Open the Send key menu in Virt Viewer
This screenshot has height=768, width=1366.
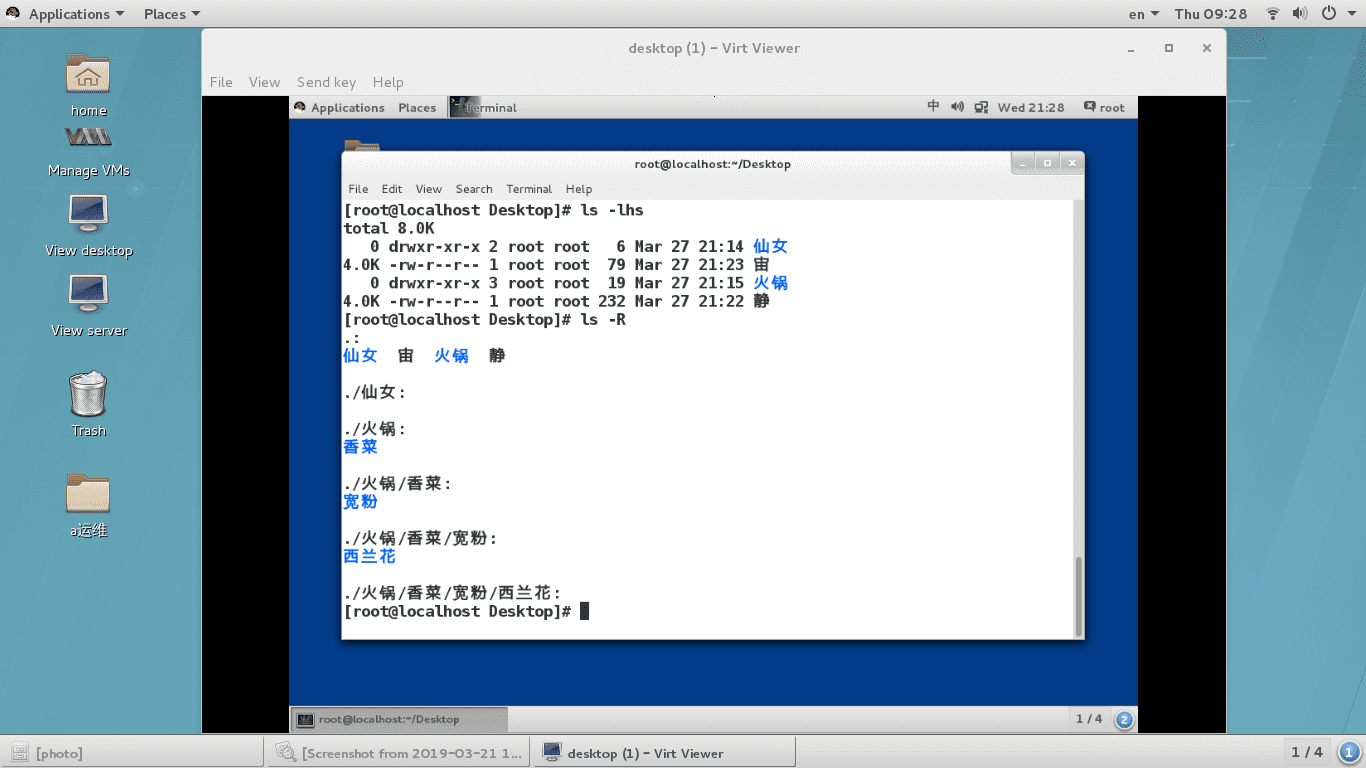[326, 82]
